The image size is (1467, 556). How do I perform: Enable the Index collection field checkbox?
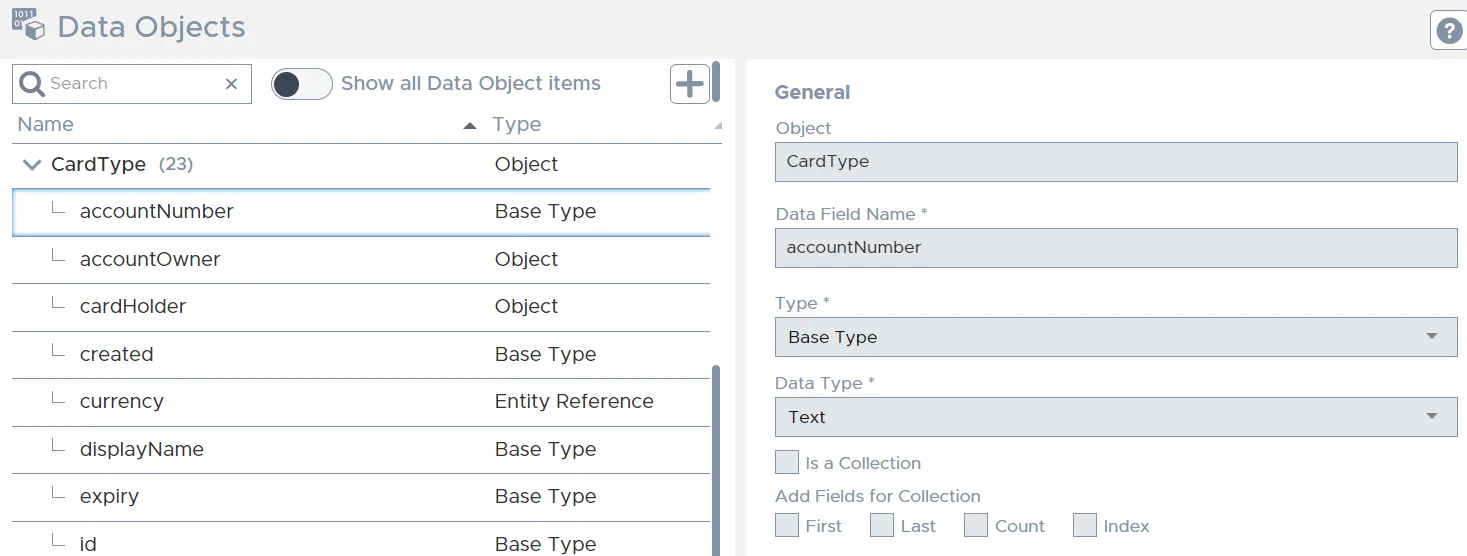click(1085, 525)
